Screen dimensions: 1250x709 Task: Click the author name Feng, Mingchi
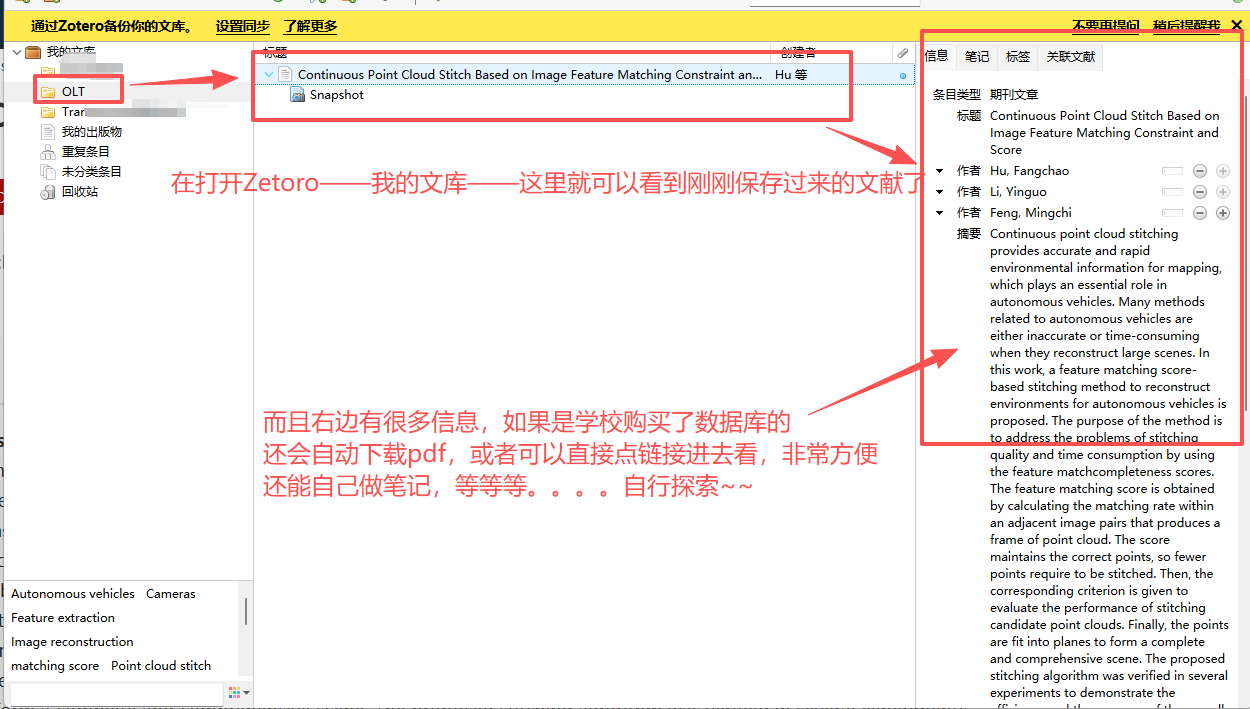point(1030,213)
